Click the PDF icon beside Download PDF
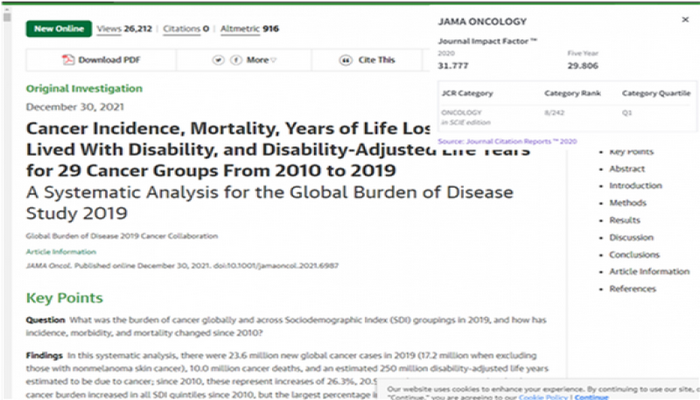The width and height of the screenshot is (700, 400). click(68, 60)
